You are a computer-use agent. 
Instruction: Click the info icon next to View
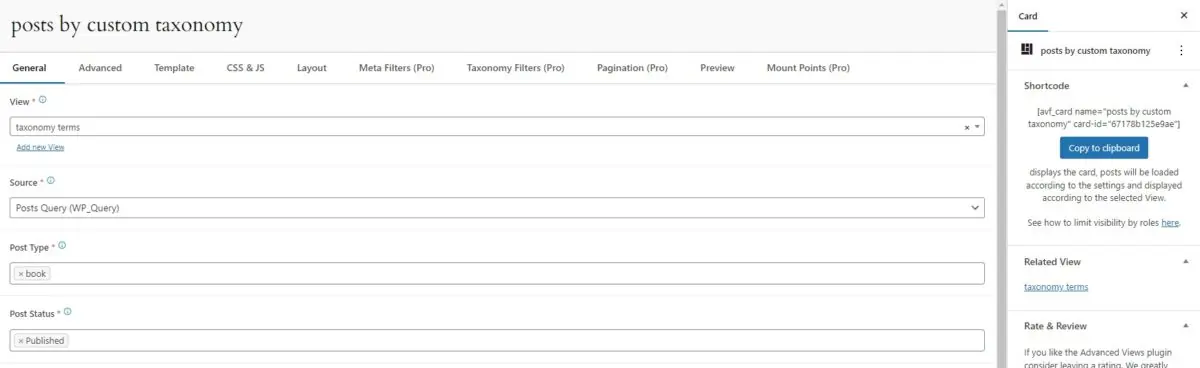click(42, 100)
